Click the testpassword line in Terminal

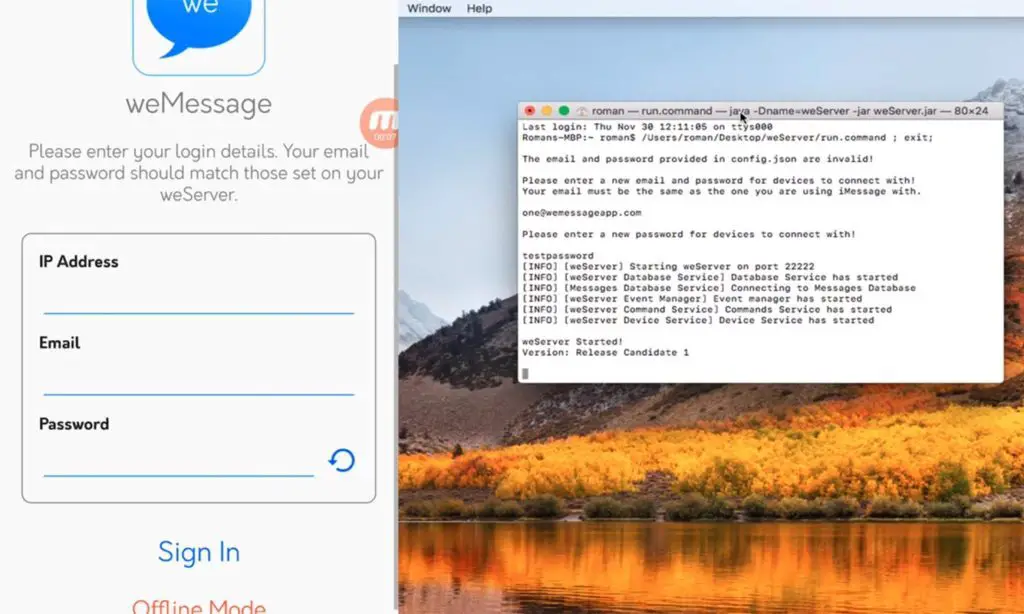click(558, 255)
